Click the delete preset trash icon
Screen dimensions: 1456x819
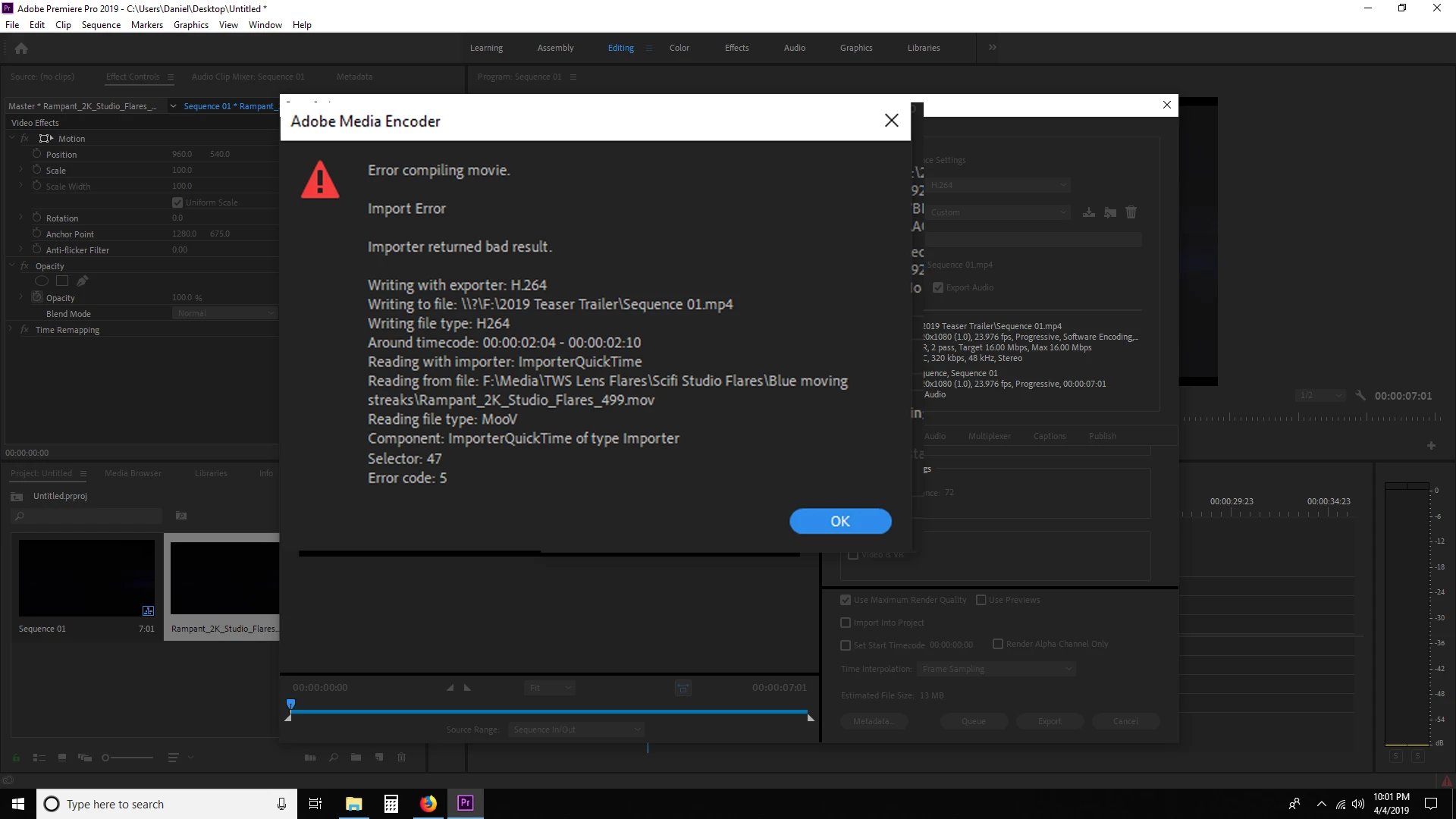tap(1131, 212)
